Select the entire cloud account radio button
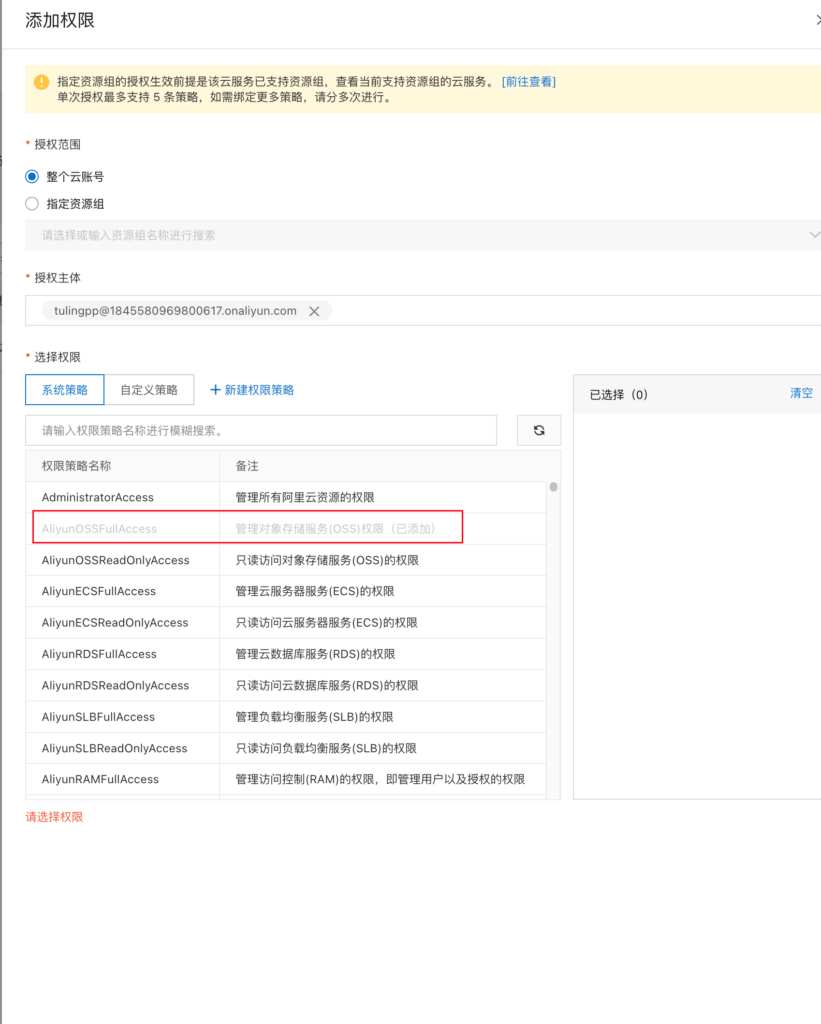Viewport: 821px width, 1024px height. click(32, 176)
